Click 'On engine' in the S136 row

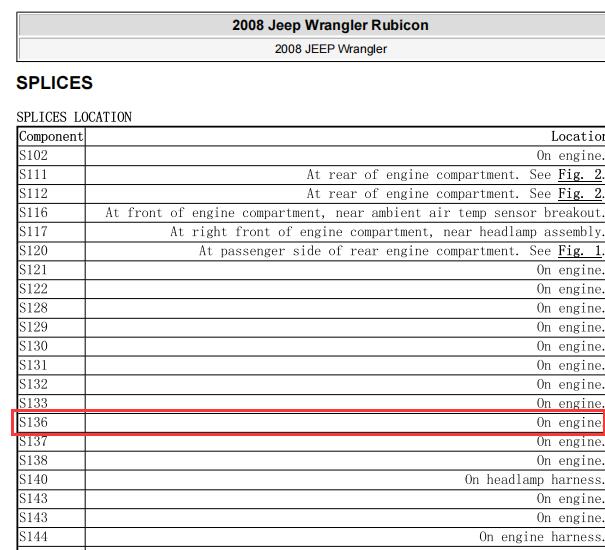(x=569, y=423)
